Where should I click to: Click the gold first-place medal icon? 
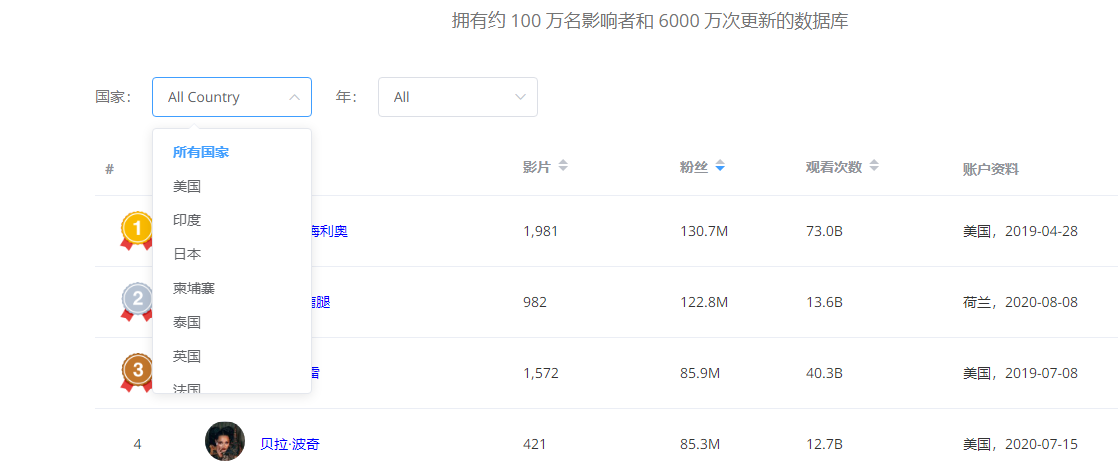[x=137, y=230]
